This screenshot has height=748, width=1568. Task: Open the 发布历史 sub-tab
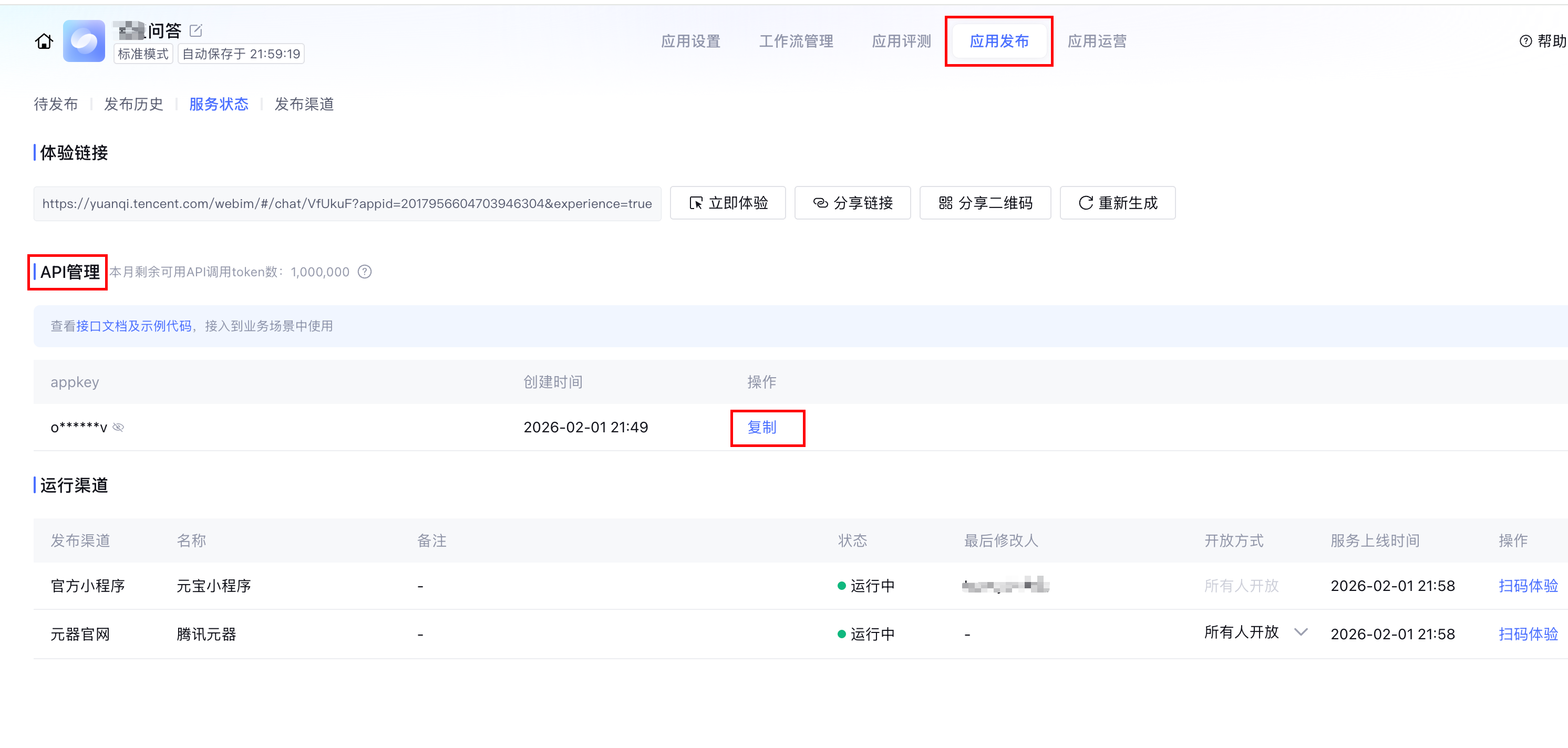point(133,105)
